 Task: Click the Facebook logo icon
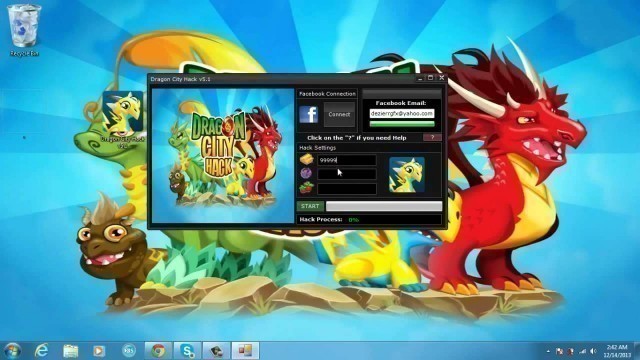308,115
